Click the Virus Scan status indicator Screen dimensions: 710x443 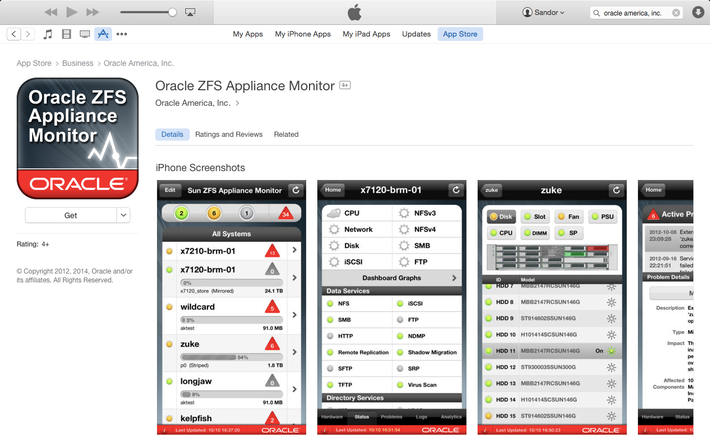click(x=400, y=385)
